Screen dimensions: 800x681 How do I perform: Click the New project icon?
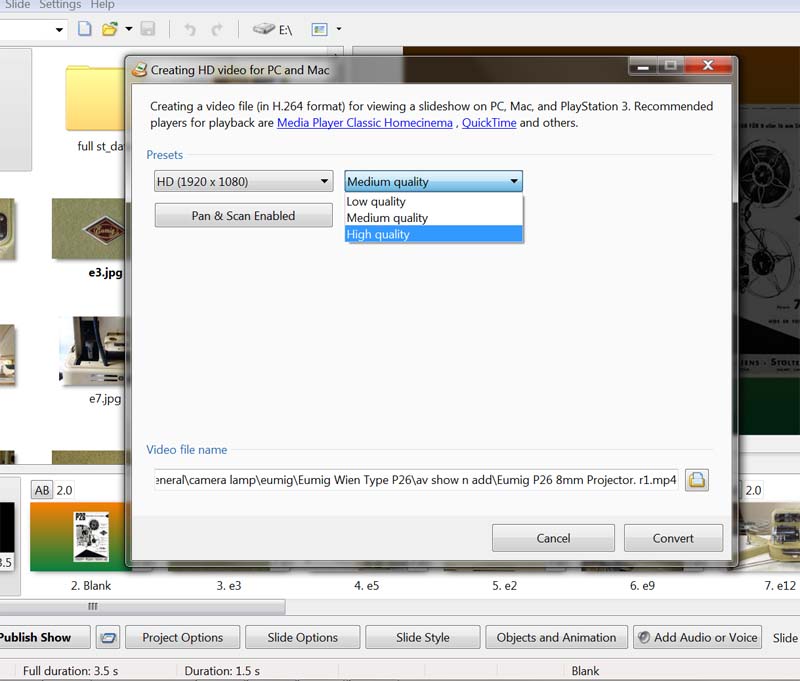85,29
